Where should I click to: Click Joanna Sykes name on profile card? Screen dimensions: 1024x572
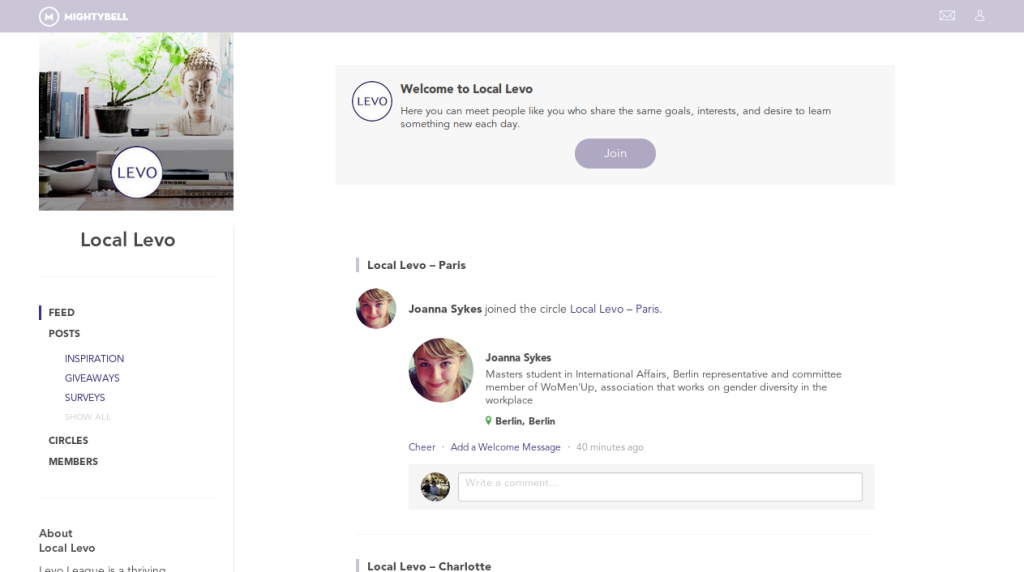[518, 358]
